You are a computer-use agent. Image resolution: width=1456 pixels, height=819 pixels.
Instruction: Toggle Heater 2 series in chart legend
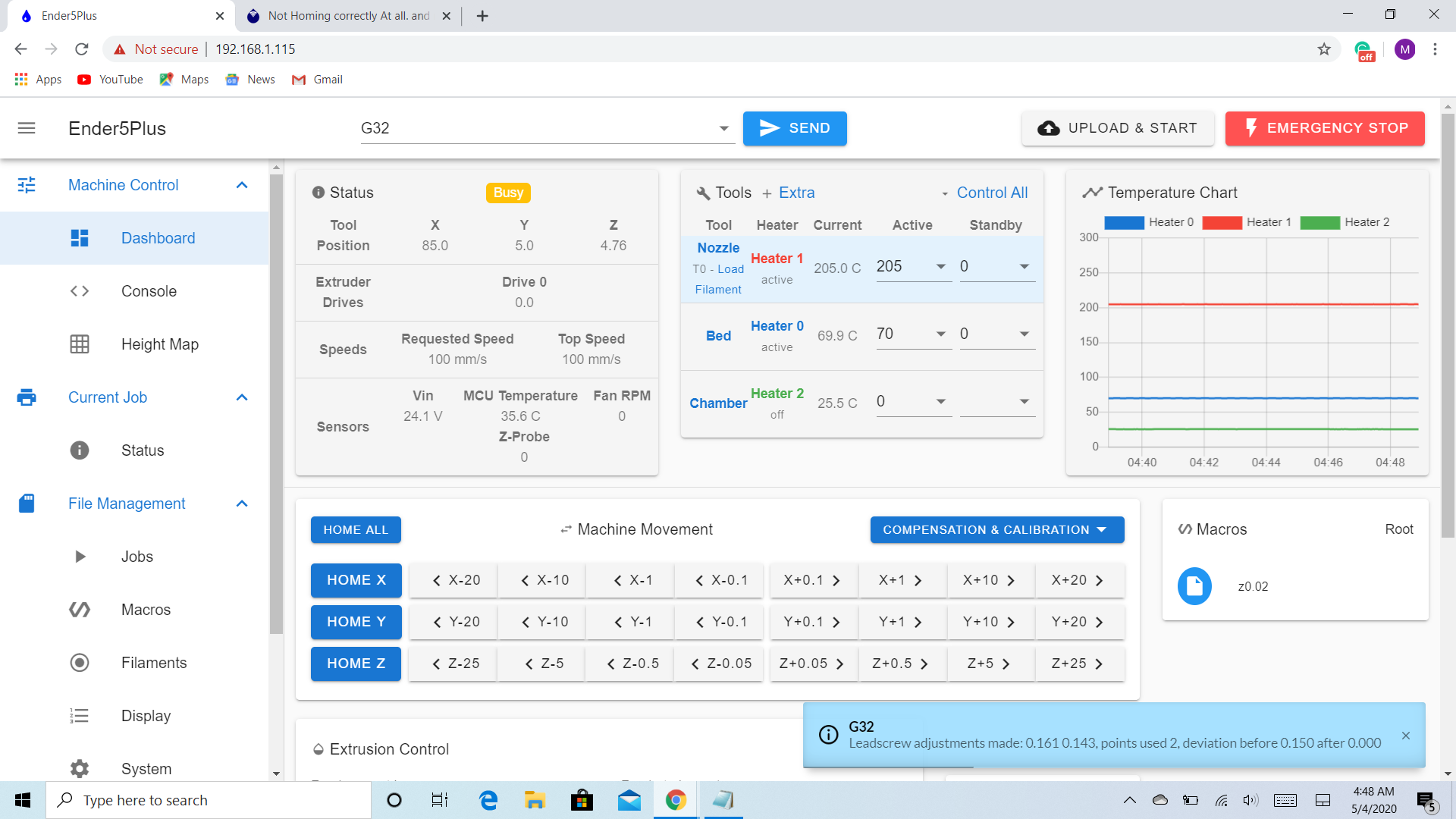tap(1345, 222)
